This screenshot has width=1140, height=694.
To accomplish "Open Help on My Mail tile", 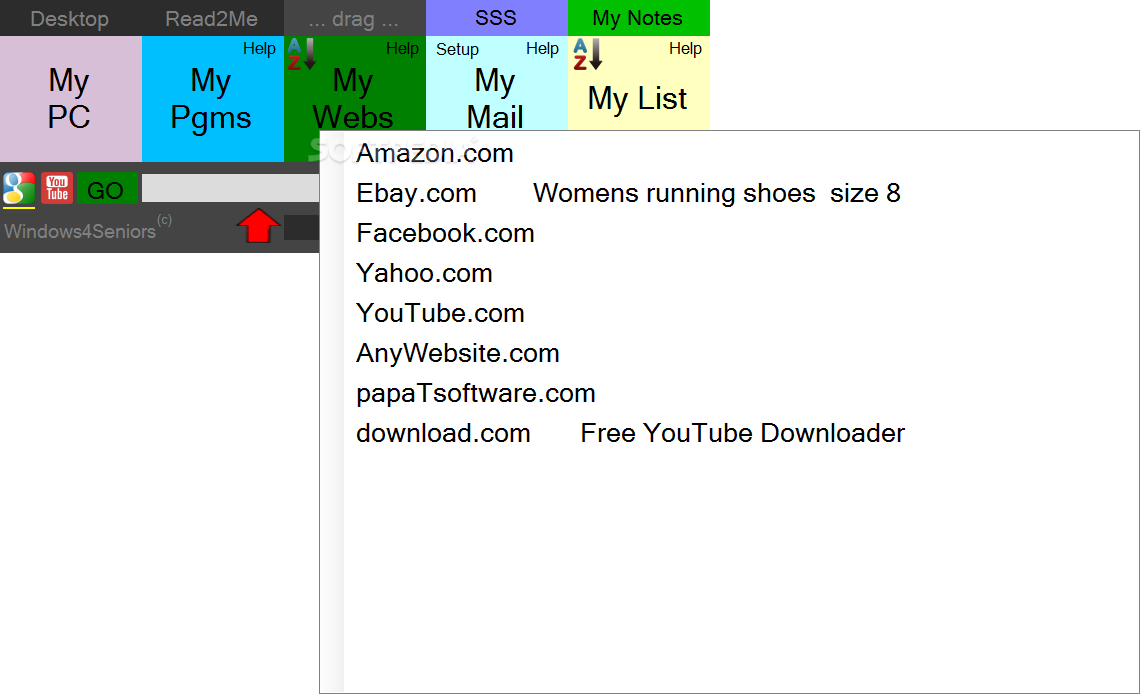I will coord(542,49).
